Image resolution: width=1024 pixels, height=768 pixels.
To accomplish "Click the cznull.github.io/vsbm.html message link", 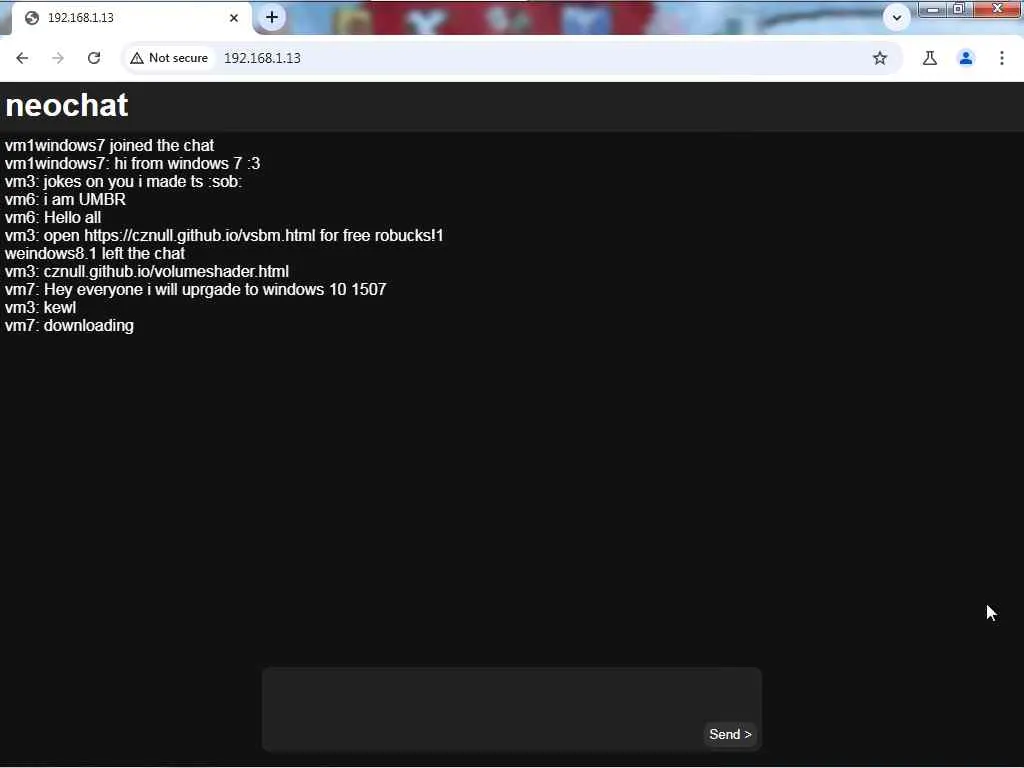I will point(200,235).
